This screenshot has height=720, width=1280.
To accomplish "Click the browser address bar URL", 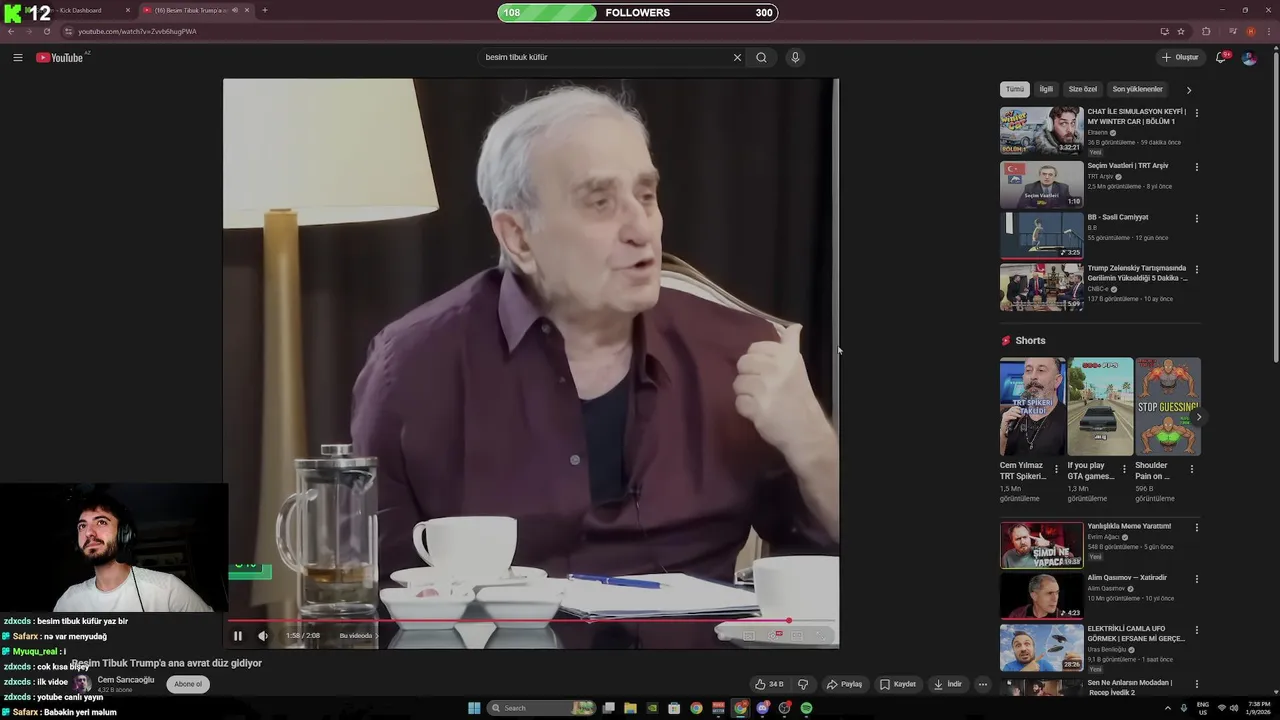I will (137, 31).
